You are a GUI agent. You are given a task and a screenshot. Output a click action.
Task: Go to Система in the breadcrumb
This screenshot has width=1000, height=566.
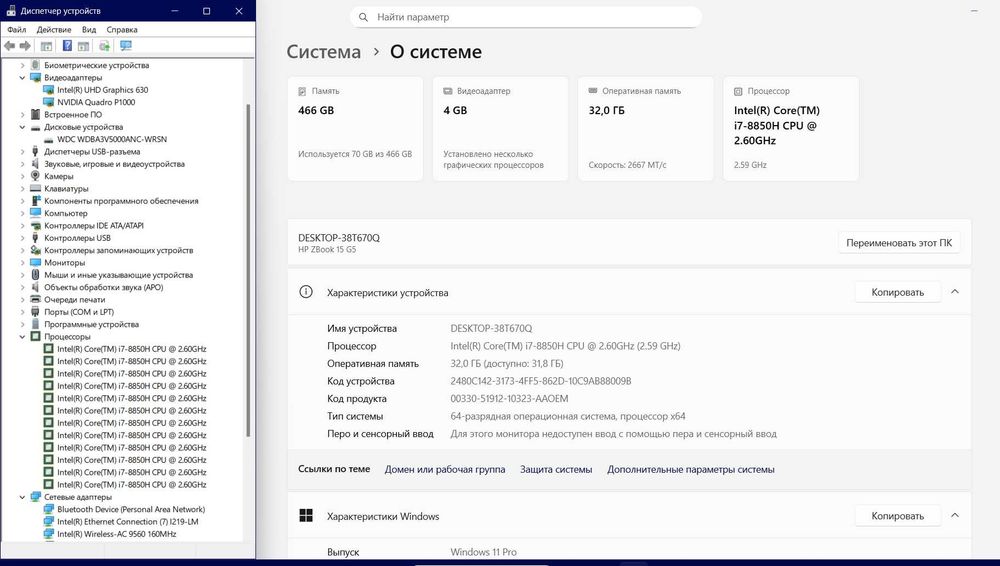(x=323, y=52)
